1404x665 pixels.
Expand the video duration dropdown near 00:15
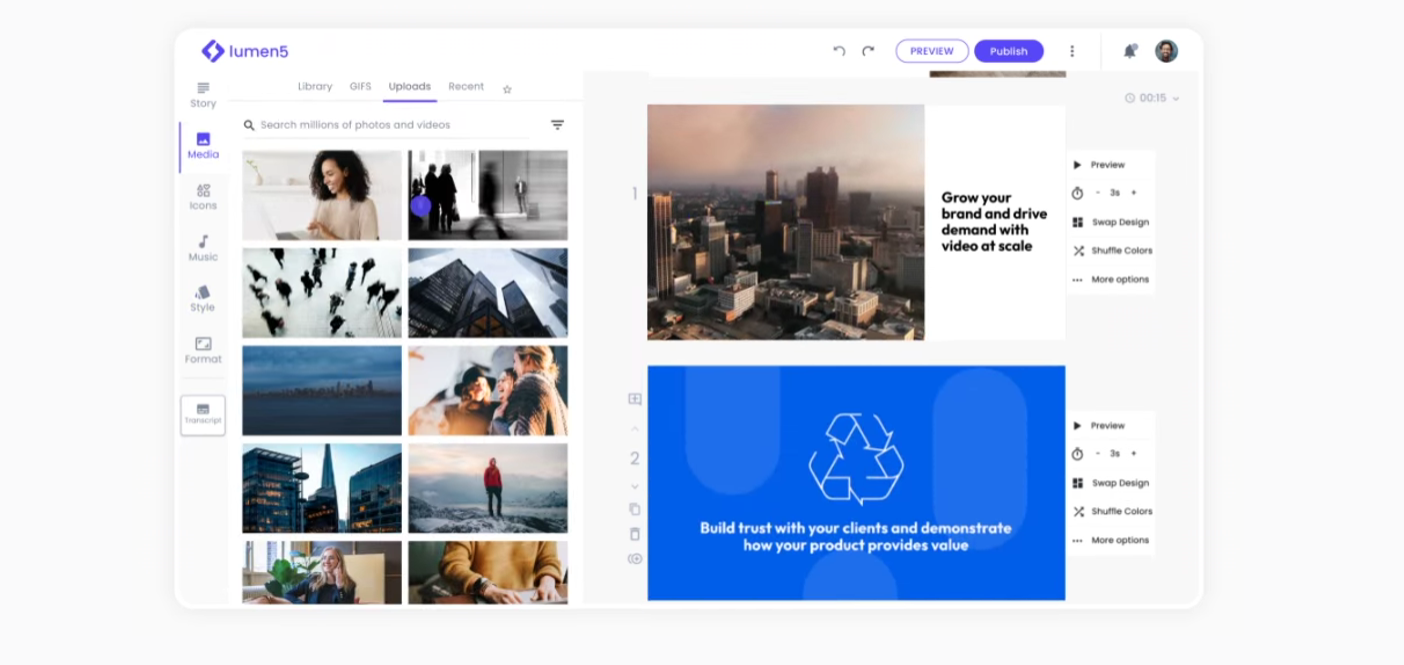point(1176,98)
